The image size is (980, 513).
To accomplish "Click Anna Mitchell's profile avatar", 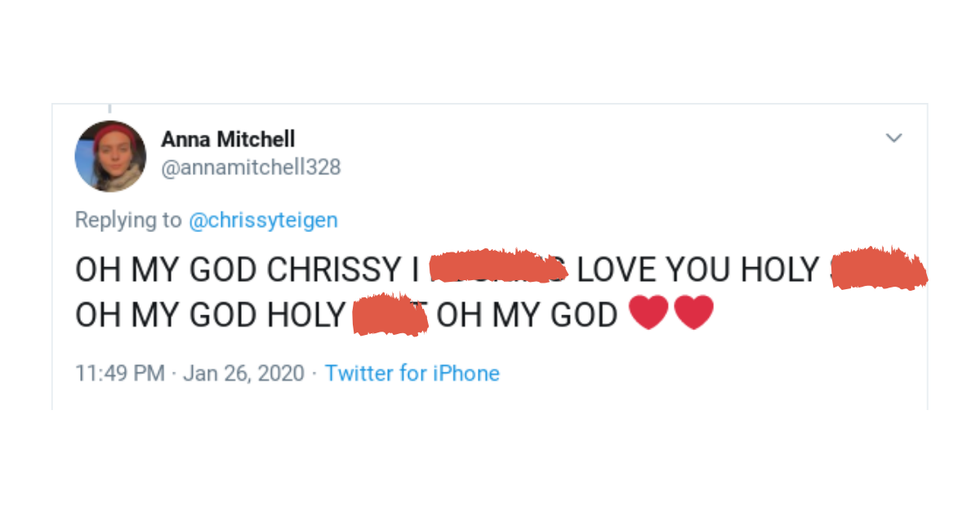I will 110,156.
